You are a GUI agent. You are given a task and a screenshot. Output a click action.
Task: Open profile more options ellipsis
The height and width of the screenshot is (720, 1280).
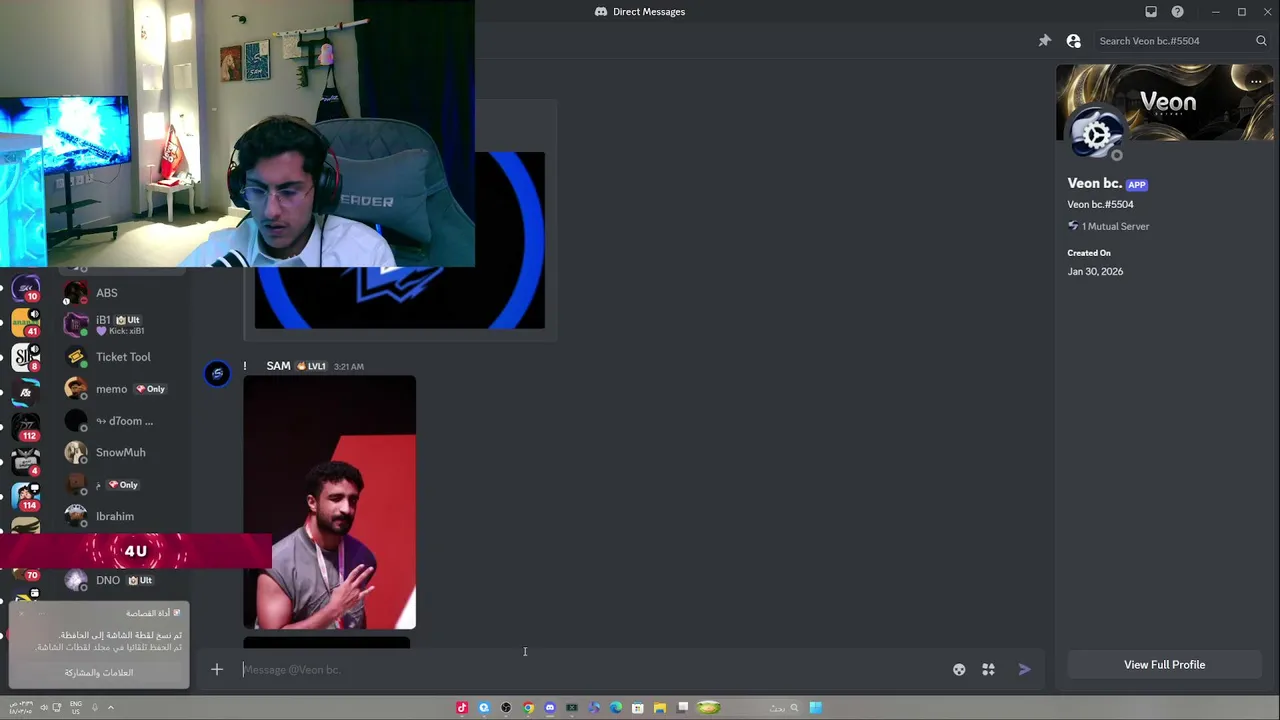pos(1256,81)
